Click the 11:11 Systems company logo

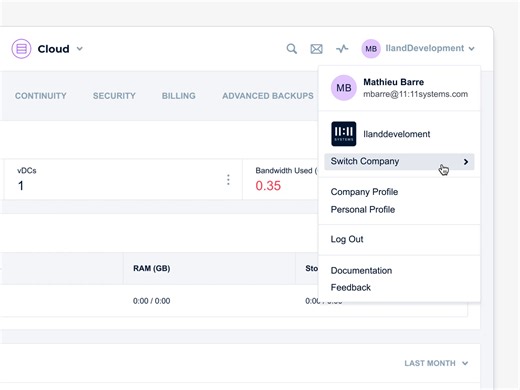tap(344, 134)
